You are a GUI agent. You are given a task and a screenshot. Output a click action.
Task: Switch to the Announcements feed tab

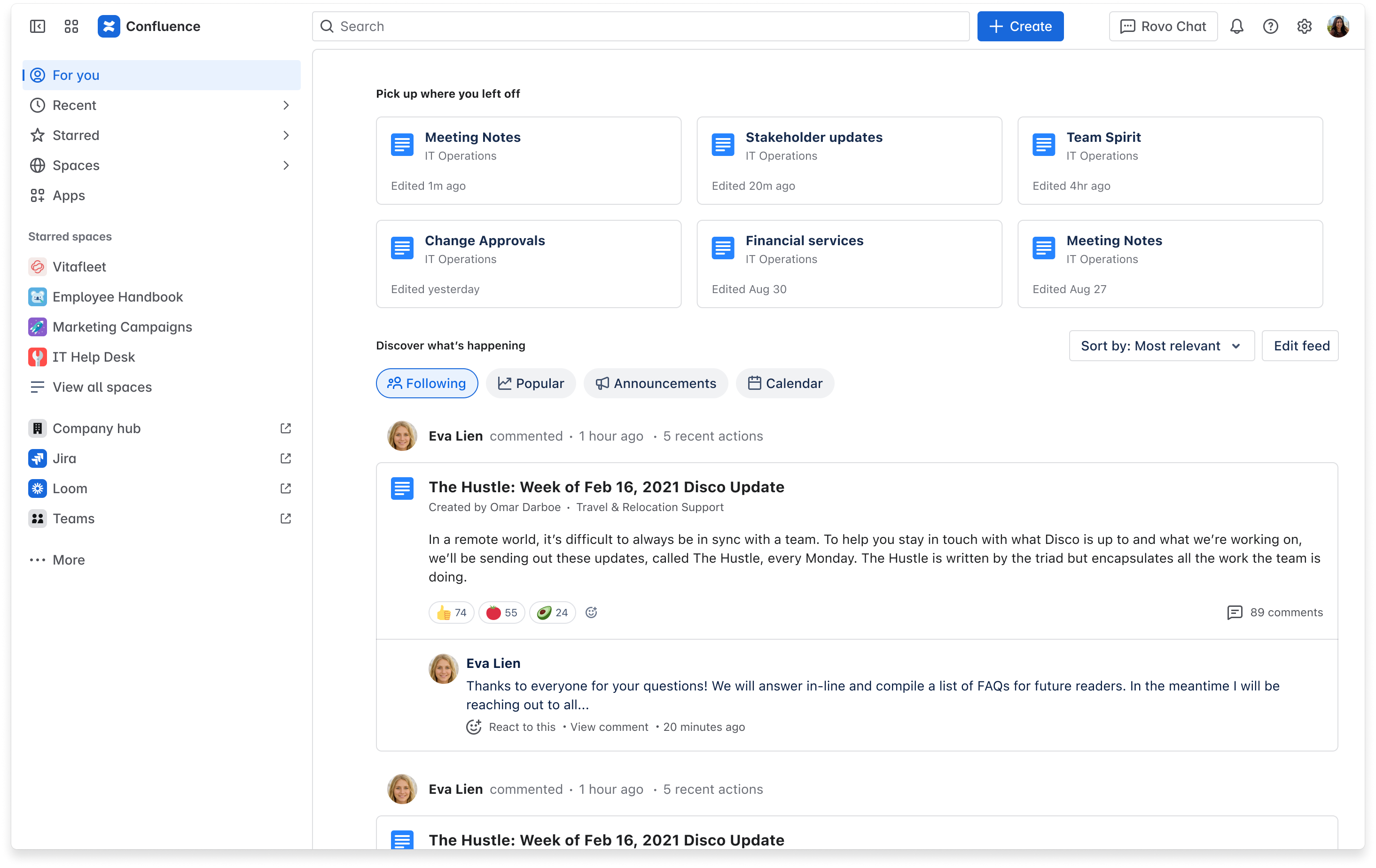coord(656,383)
